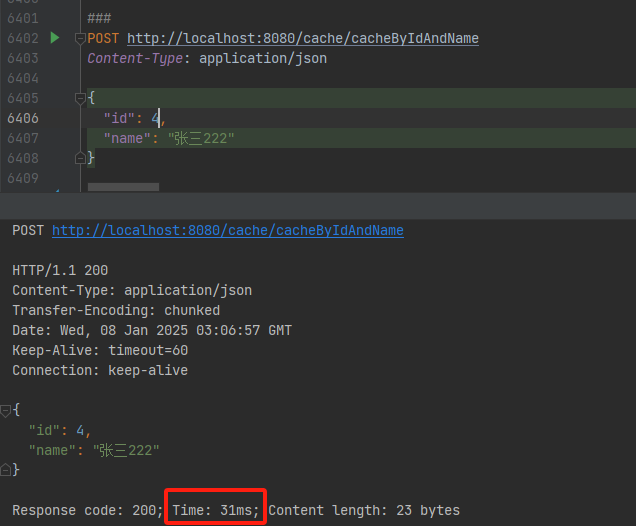This screenshot has height=526, width=636.
Task: Click the closing fold marker at line 6408
Action: (80, 158)
